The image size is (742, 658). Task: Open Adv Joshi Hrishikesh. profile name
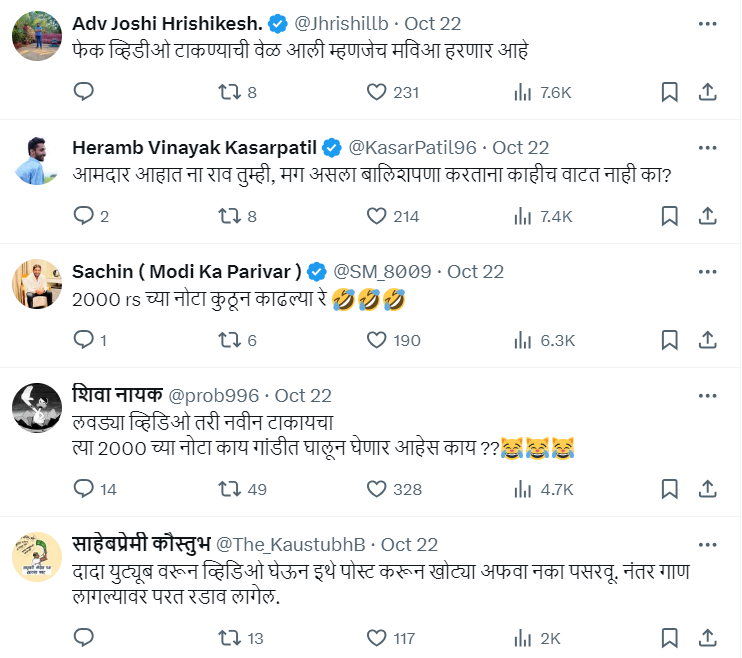click(x=166, y=24)
